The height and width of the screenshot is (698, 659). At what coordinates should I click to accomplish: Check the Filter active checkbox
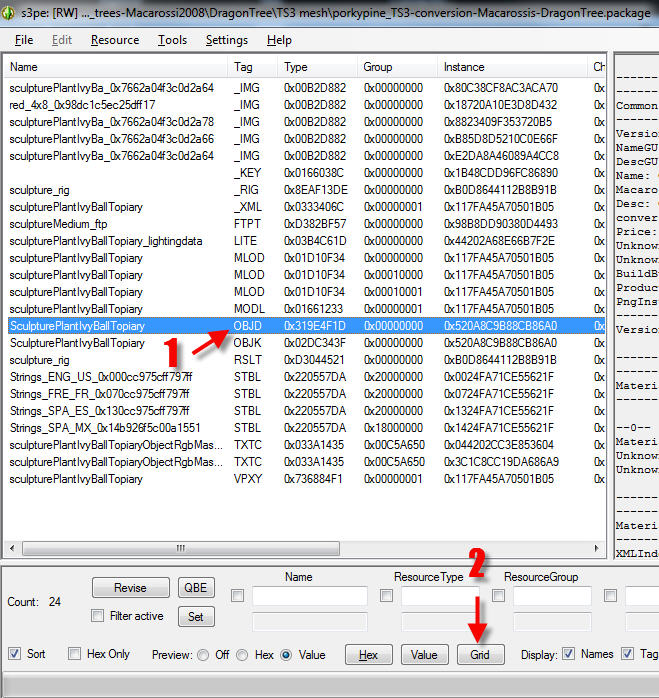pyautogui.click(x=97, y=616)
